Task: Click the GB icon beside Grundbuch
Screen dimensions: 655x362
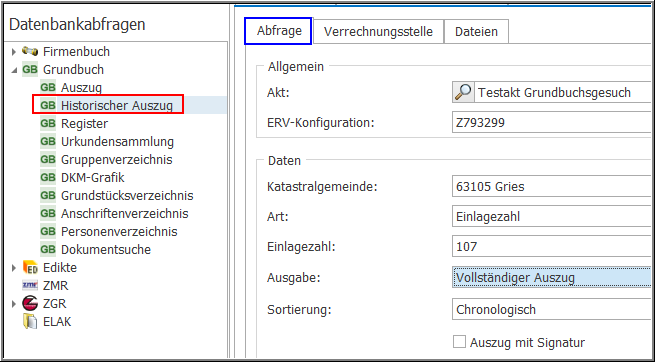Action: tap(30, 69)
